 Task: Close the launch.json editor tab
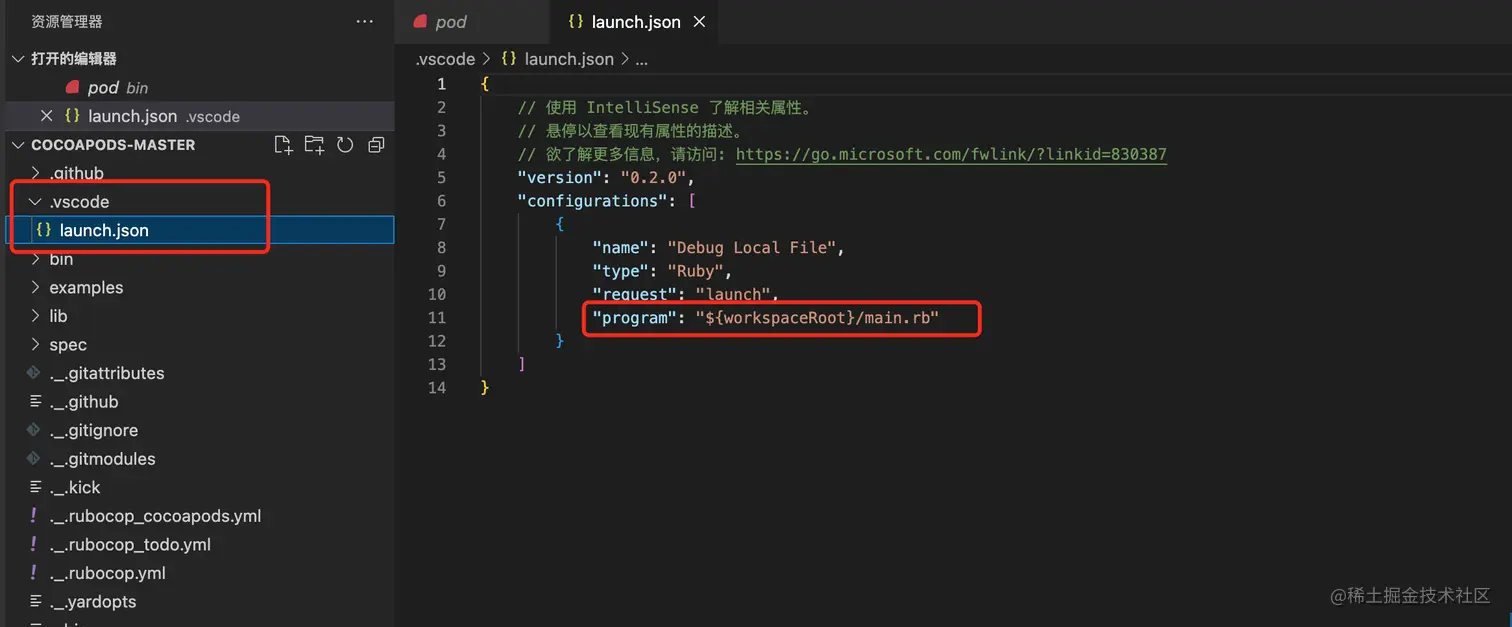point(699,21)
